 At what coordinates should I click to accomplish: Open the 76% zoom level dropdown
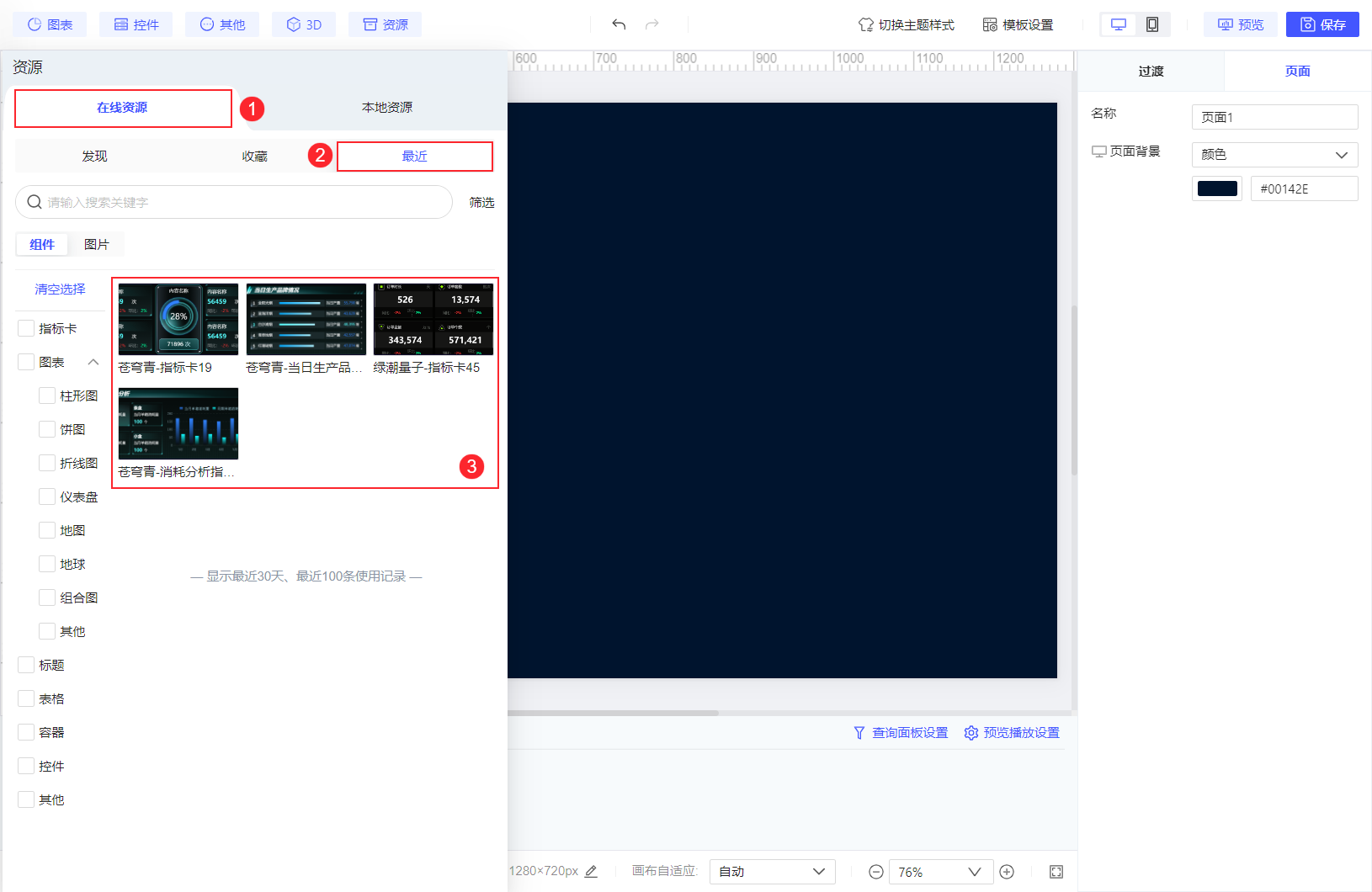[940, 872]
